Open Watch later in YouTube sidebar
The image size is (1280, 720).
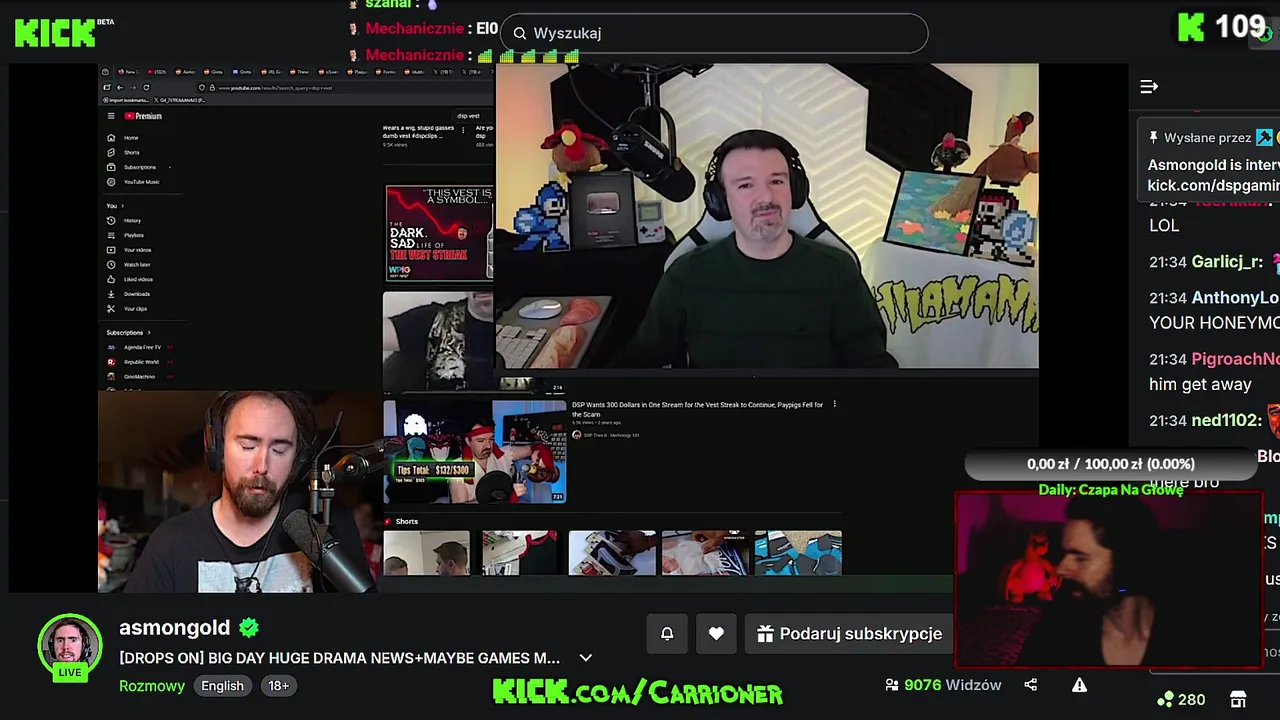129,264
